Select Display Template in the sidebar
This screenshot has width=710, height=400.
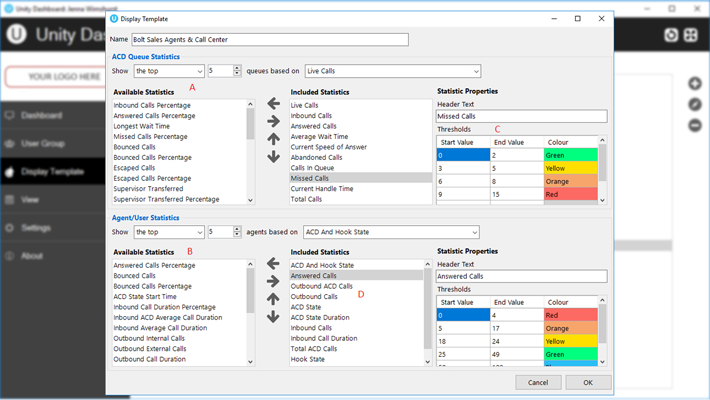point(53,171)
